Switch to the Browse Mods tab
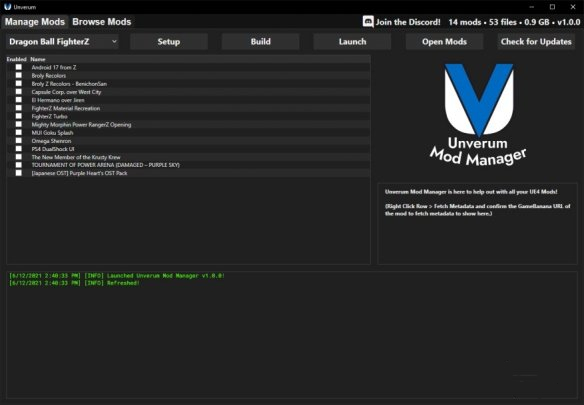Image resolution: width=584 pixels, height=405 pixels. (102, 22)
